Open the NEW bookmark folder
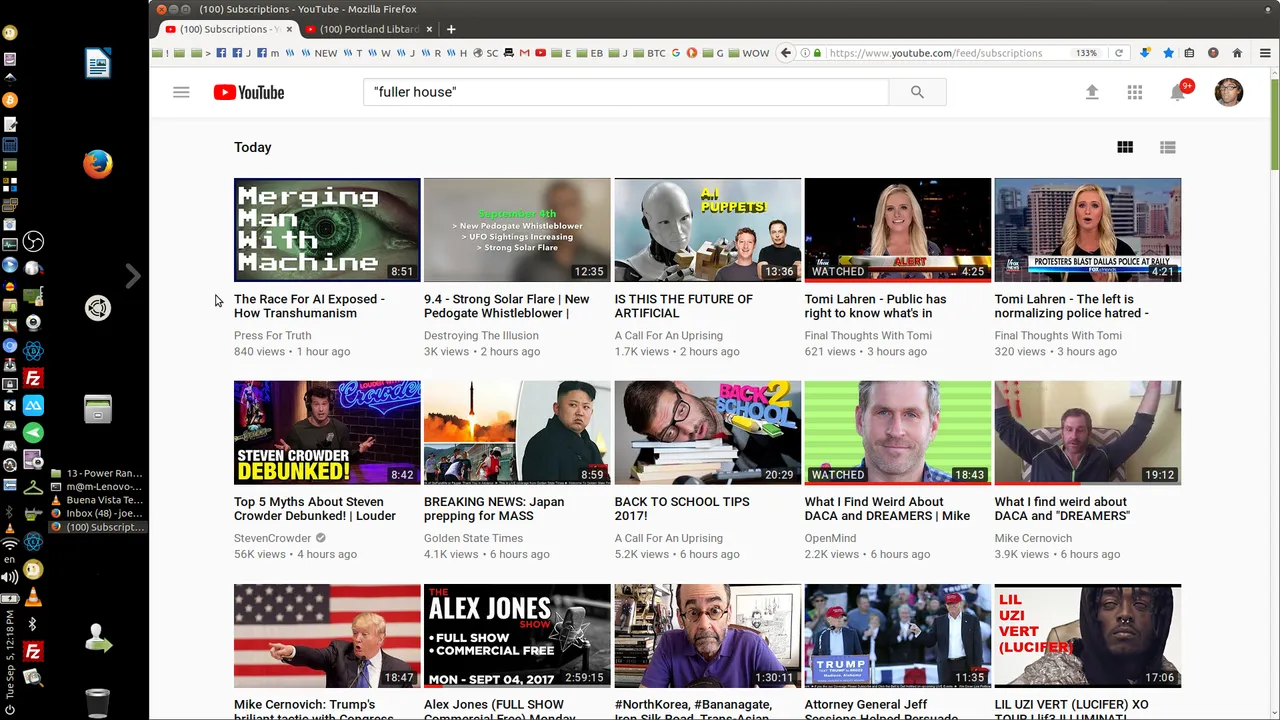 click(x=321, y=53)
